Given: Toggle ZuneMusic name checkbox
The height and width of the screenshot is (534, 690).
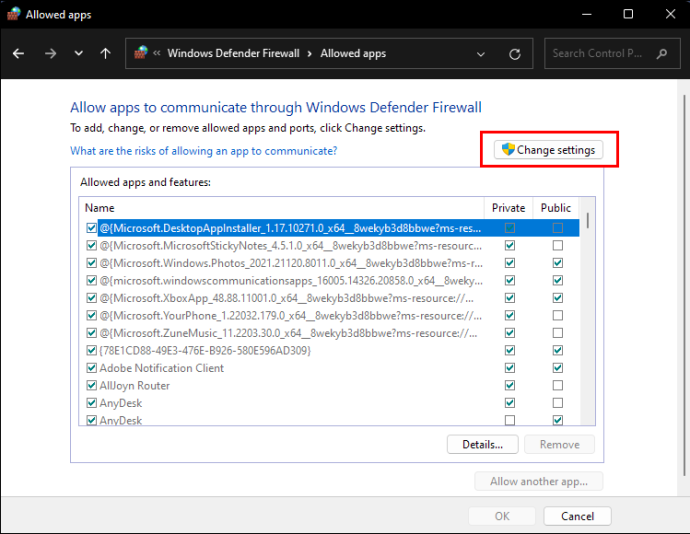Looking at the screenshot, I should tap(92, 333).
